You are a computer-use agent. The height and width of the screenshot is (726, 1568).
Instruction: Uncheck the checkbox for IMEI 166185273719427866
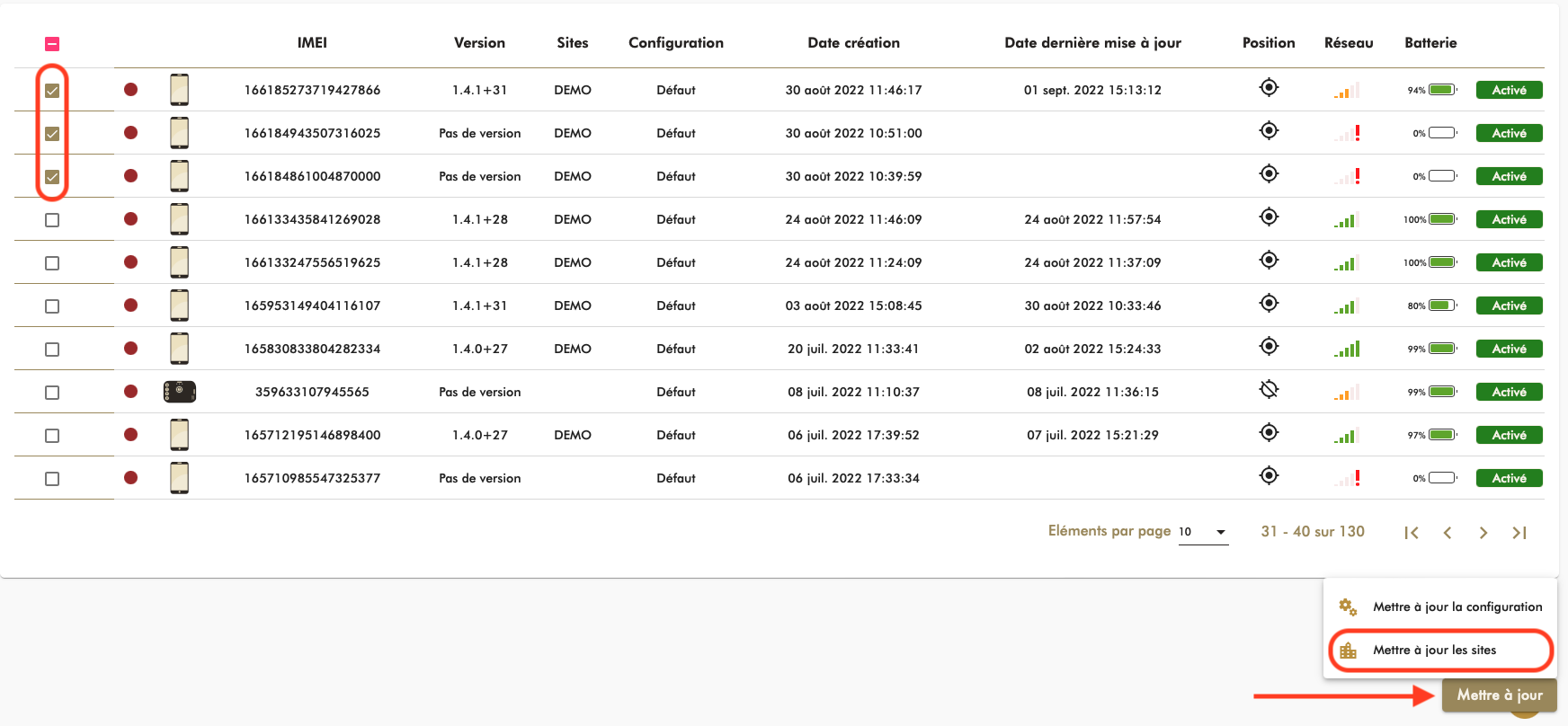pos(52,91)
